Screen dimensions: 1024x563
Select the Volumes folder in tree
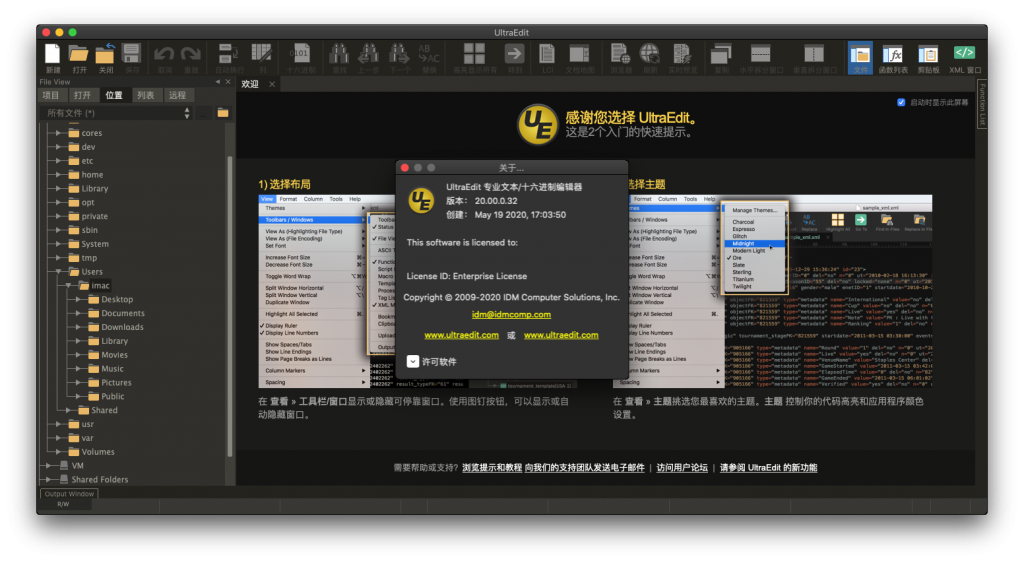point(98,452)
